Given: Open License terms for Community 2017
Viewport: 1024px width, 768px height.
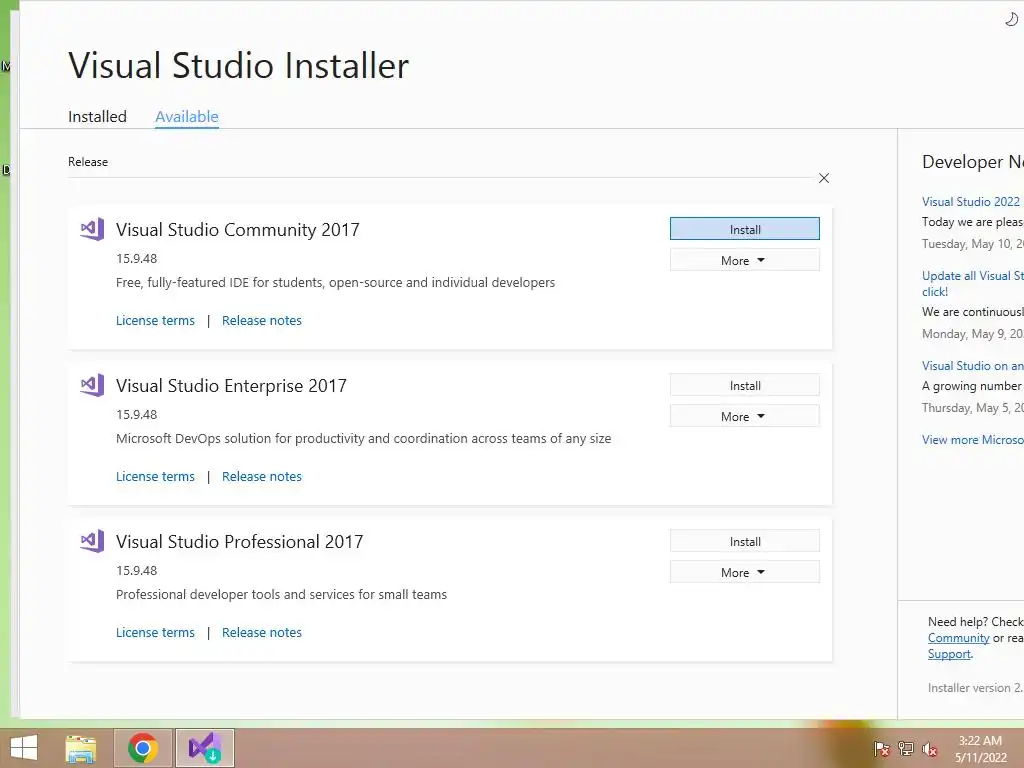Looking at the screenshot, I should [155, 321].
